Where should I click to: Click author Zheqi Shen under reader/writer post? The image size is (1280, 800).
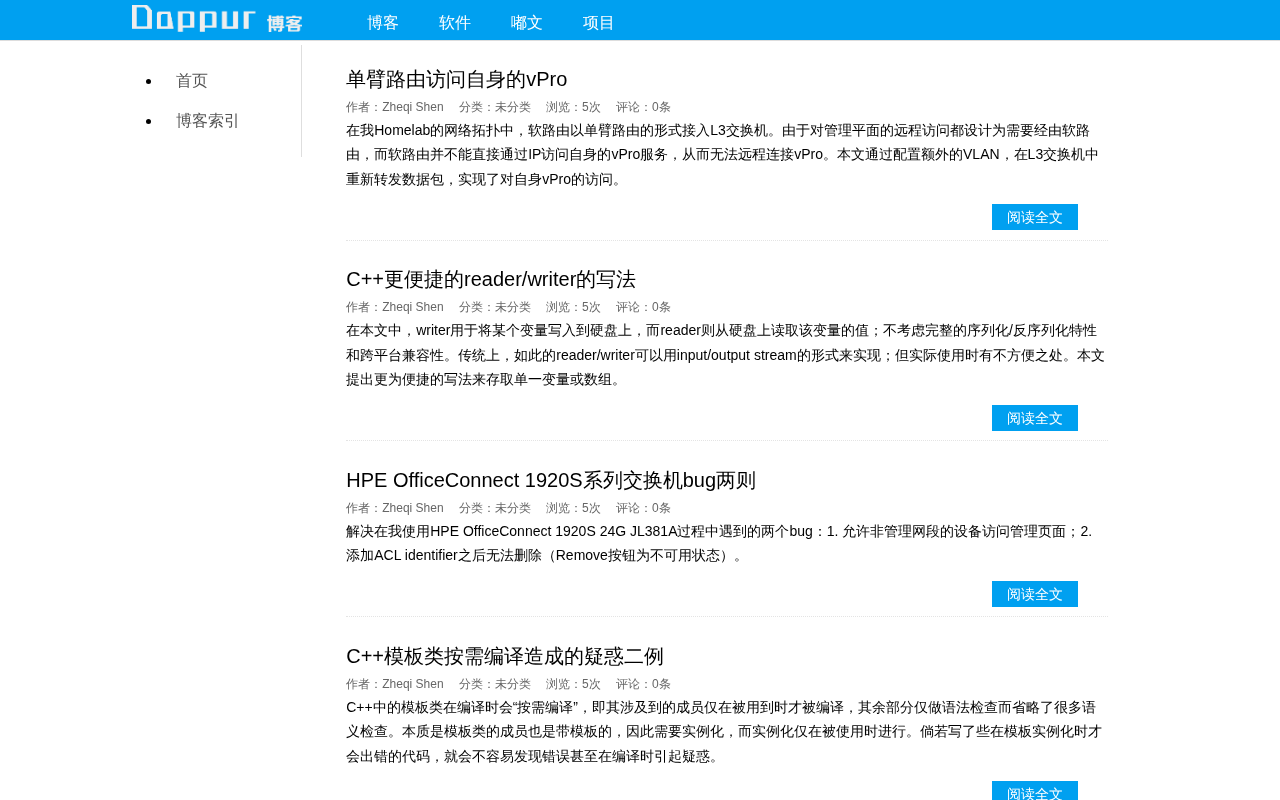tap(395, 307)
